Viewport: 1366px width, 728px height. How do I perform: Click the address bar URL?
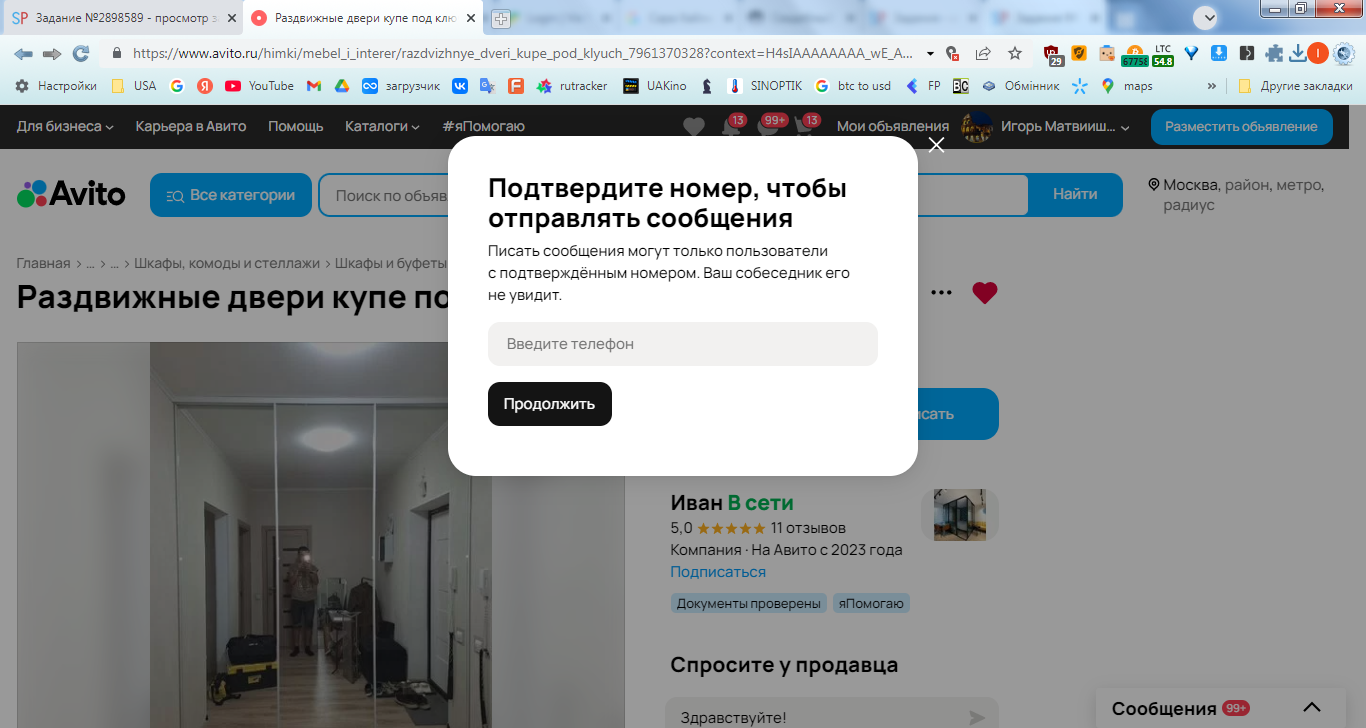[523, 53]
